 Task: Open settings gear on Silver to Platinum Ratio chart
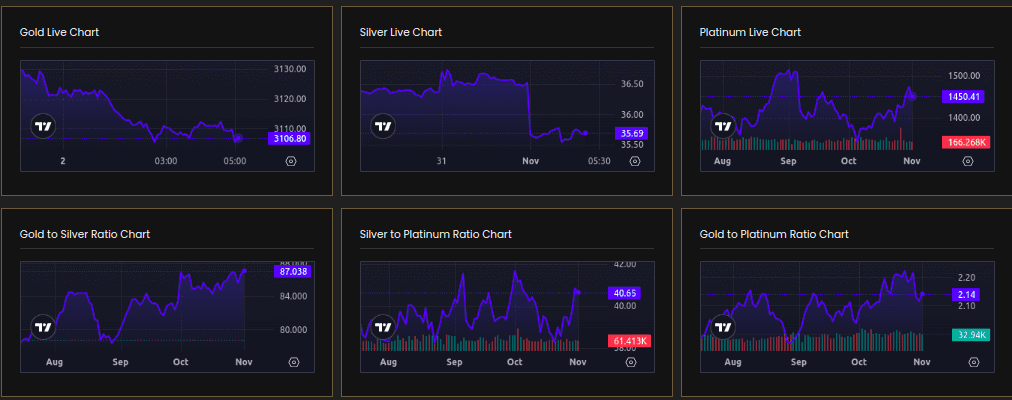tap(631, 362)
